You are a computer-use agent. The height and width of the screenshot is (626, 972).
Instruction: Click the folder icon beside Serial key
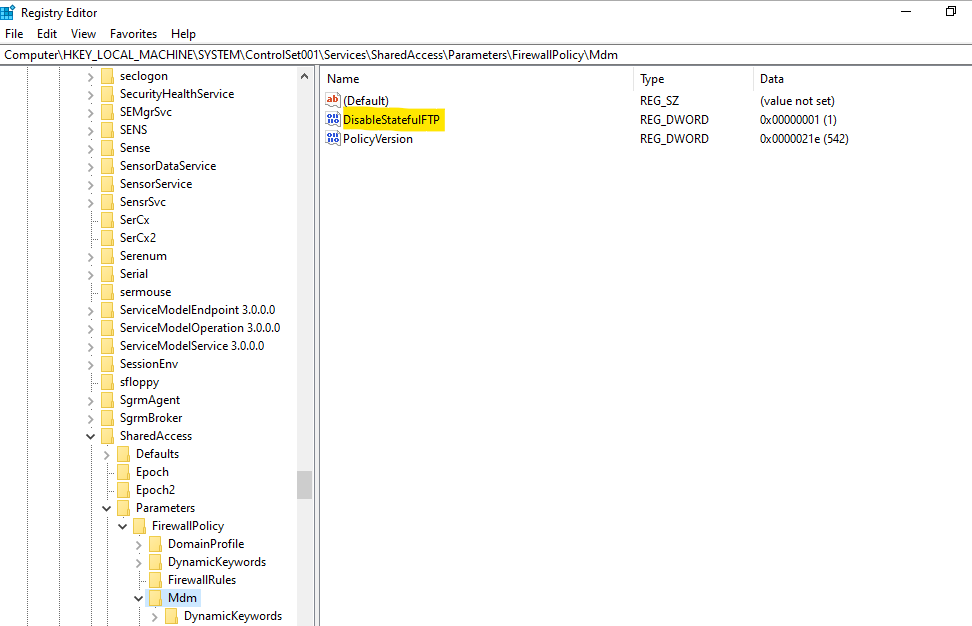[x=109, y=273]
